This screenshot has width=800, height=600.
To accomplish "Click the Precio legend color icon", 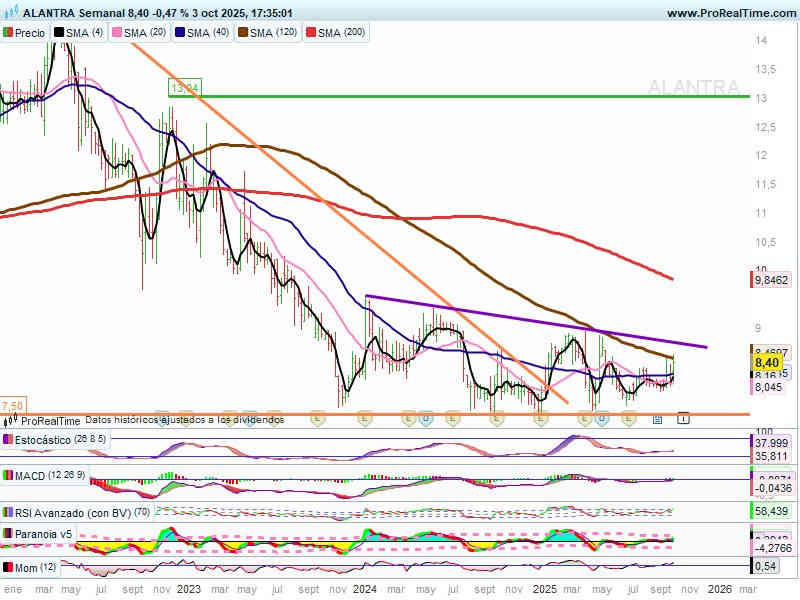I will [8, 33].
